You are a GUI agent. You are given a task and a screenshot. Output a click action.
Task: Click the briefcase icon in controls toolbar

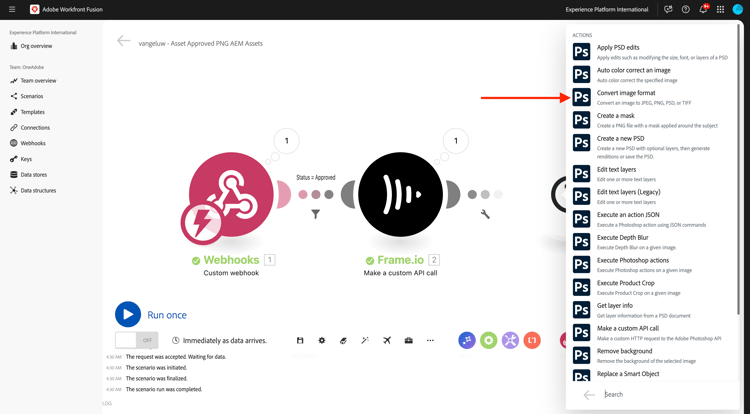click(408, 340)
